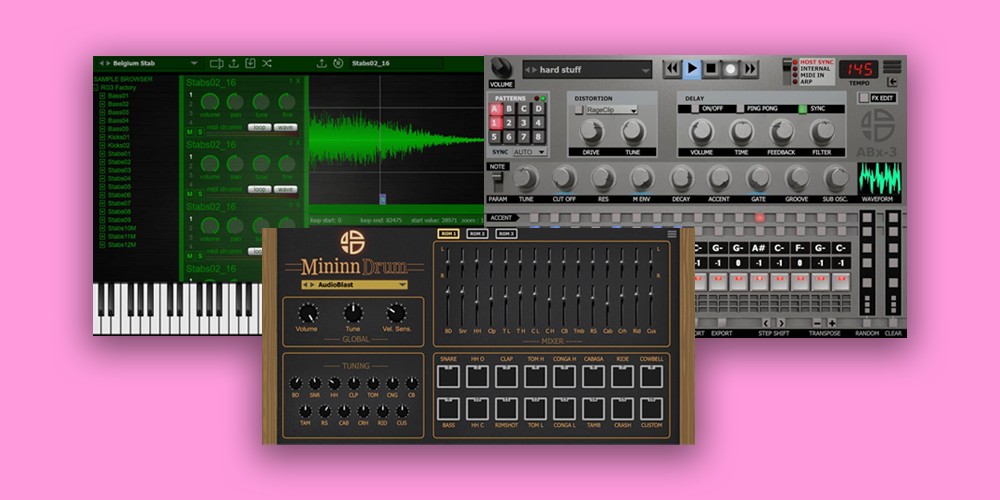1000x500 pixels.
Task: Enable the Delay PING PONG checkbox
Action: coord(741,109)
